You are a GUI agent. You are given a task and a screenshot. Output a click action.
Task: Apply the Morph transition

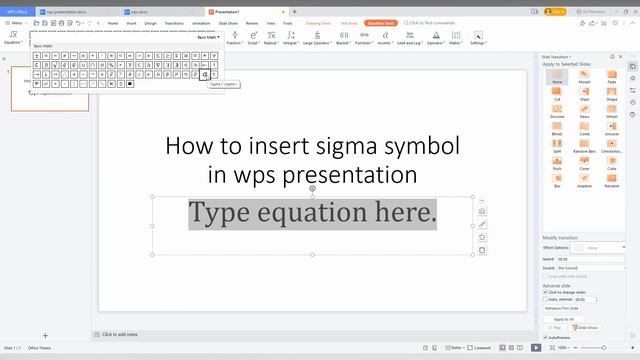(x=584, y=77)
